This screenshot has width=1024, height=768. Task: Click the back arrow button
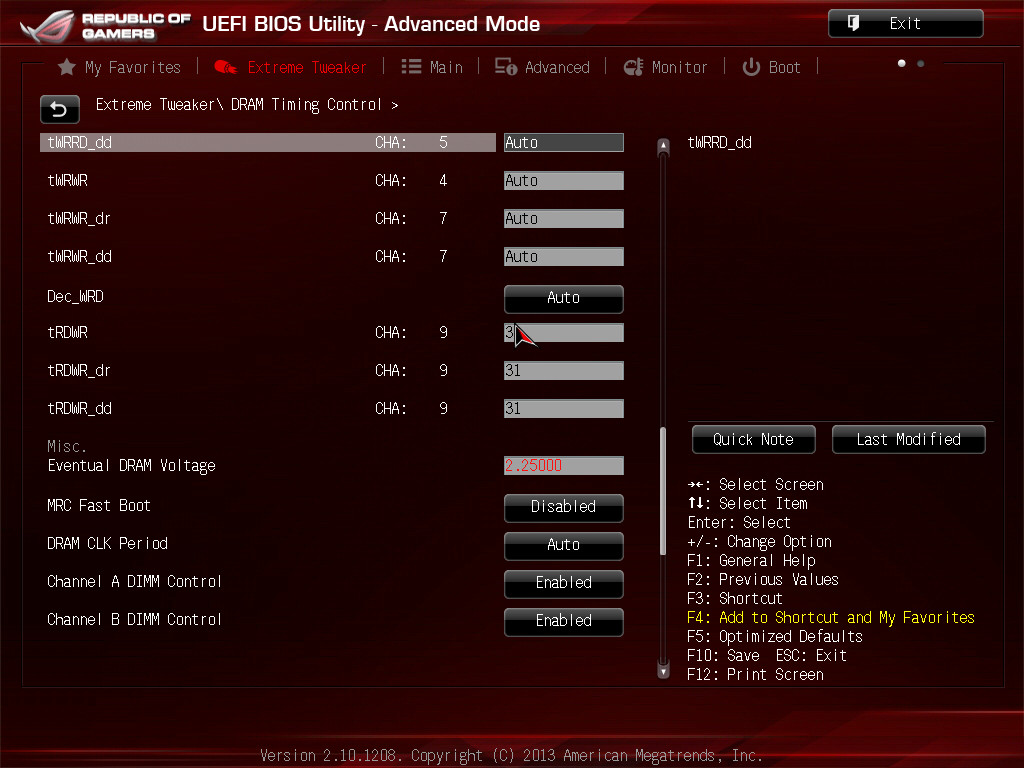coord(59,110)
